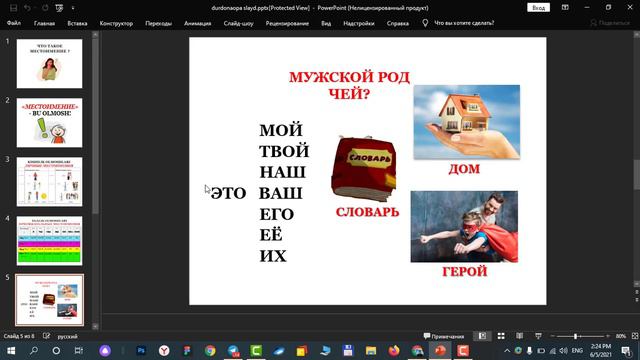640x360 pixels.
Task: Toggle the Примечания comments pane button
Action: 444,336
